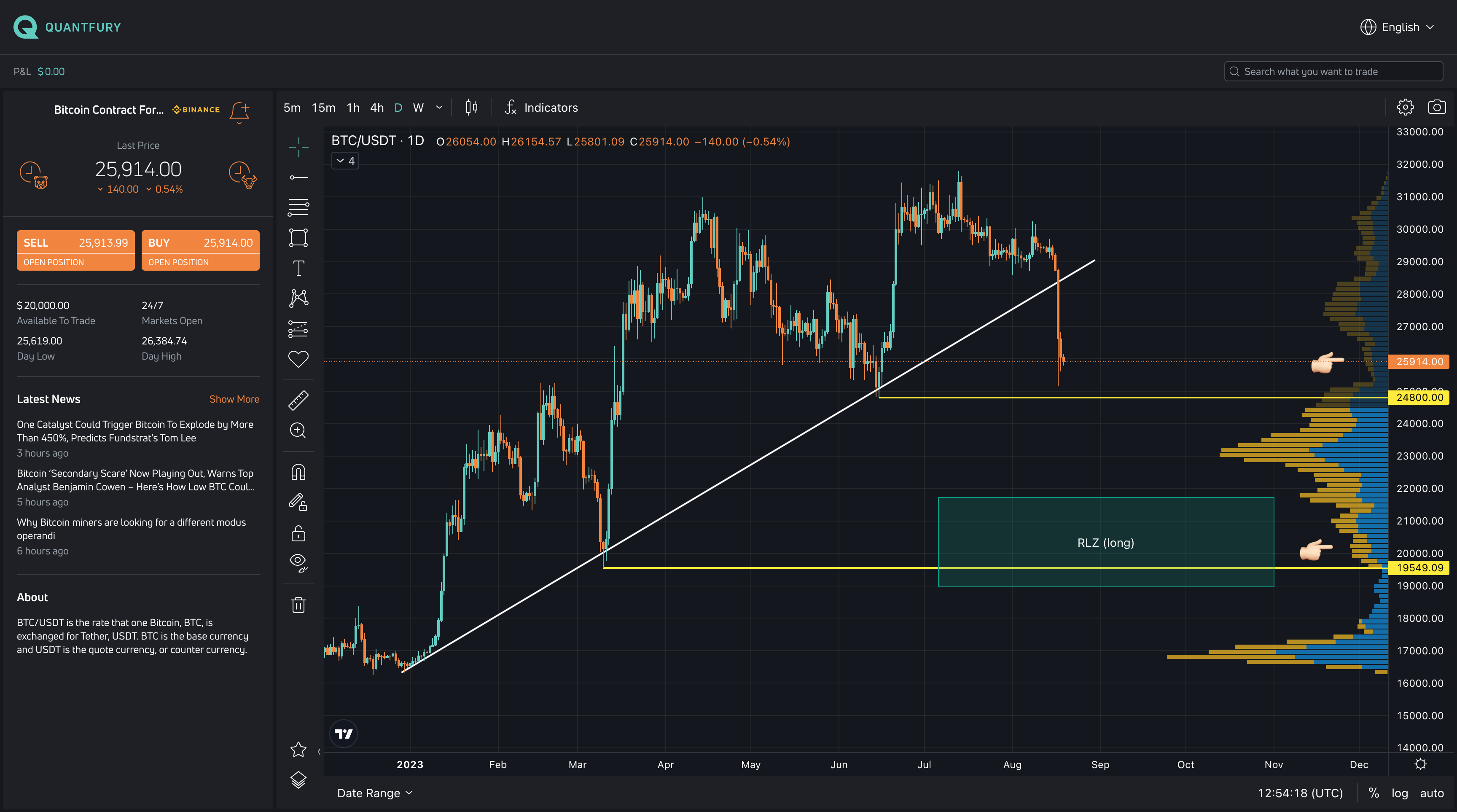
Task: Select the Text annotation tool
Action: (298, 268)
